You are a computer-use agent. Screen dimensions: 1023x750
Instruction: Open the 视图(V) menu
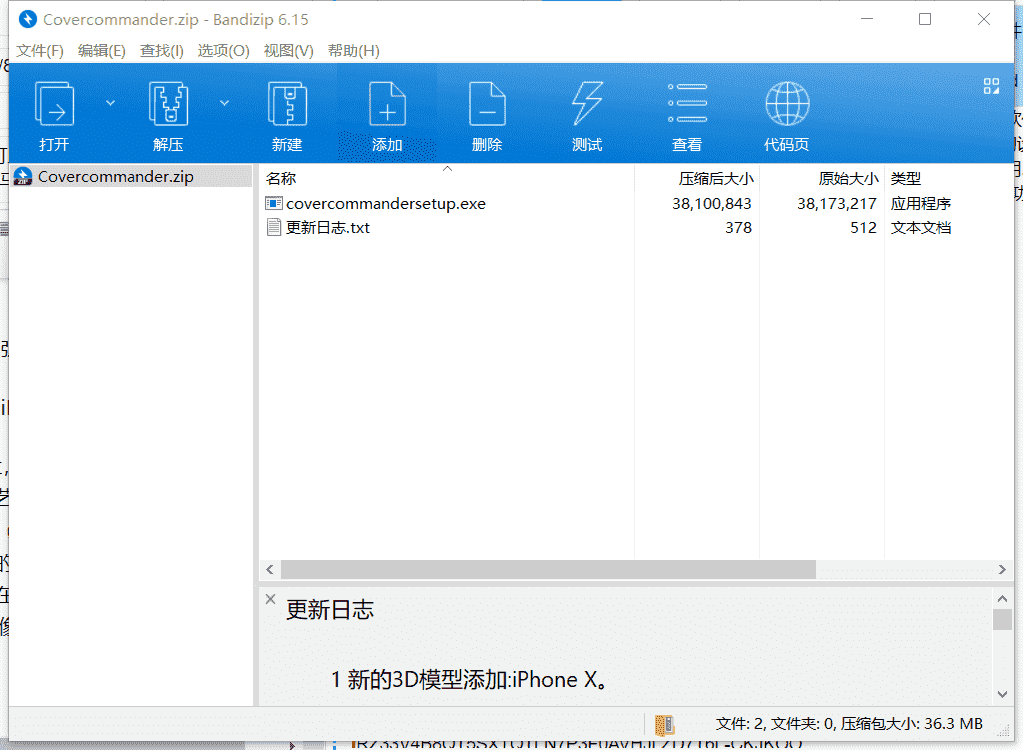tap(288, 51)
